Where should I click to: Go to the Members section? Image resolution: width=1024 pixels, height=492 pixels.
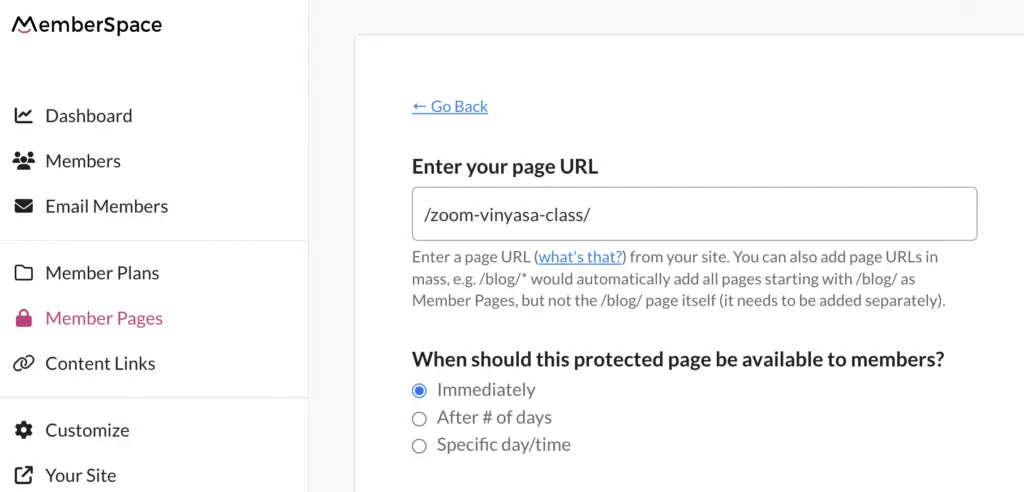point(83,161)
